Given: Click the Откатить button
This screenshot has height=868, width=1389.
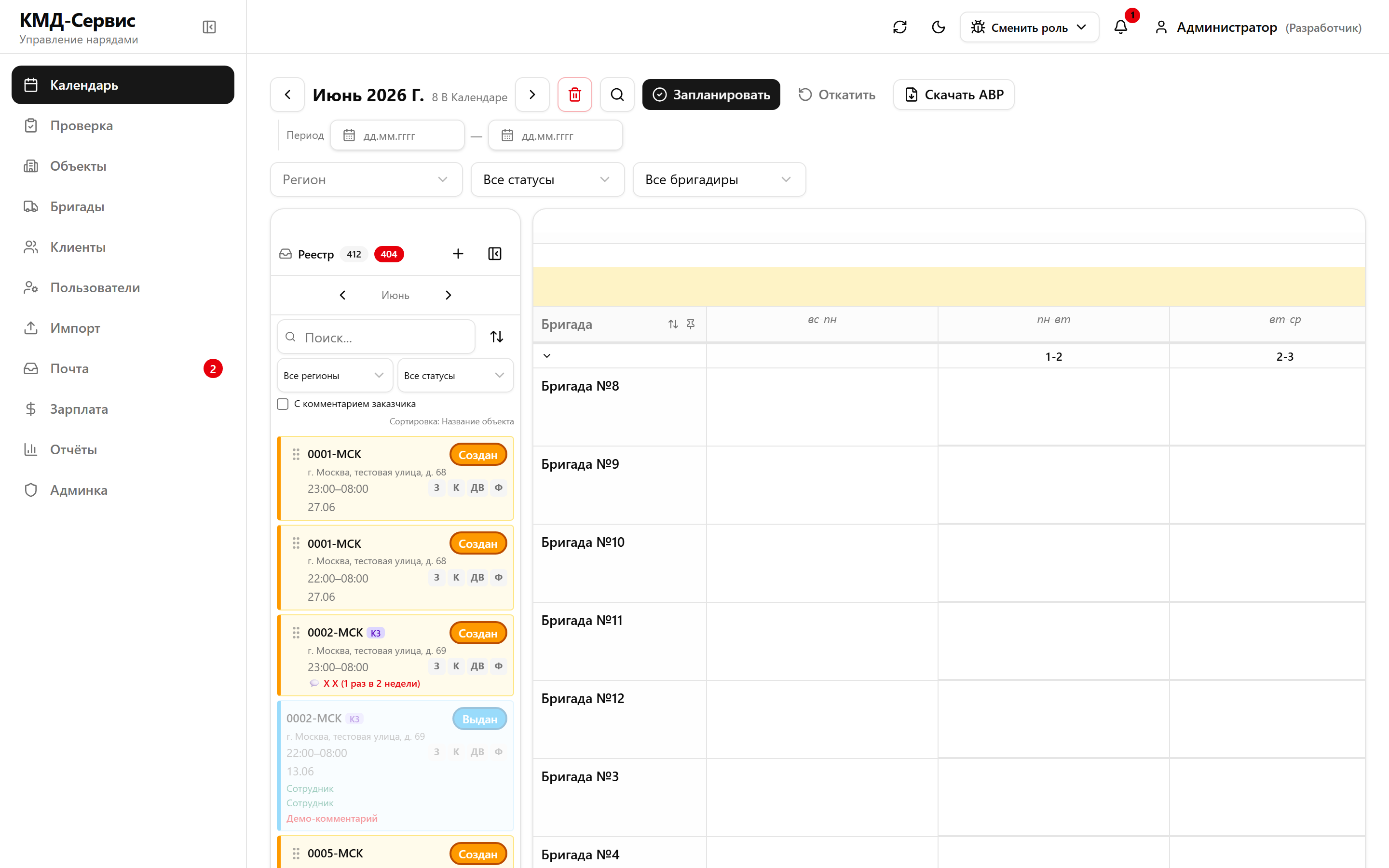Looking at the screenshot, I should [x=837, y=94].
